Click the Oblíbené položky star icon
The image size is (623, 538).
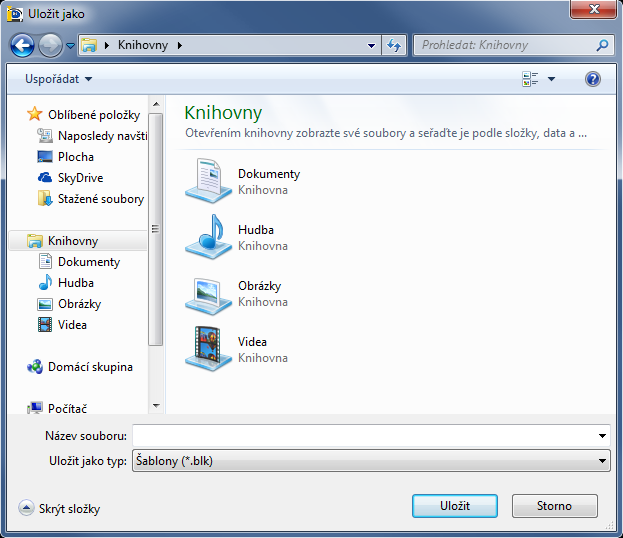(x=35, y=114)
